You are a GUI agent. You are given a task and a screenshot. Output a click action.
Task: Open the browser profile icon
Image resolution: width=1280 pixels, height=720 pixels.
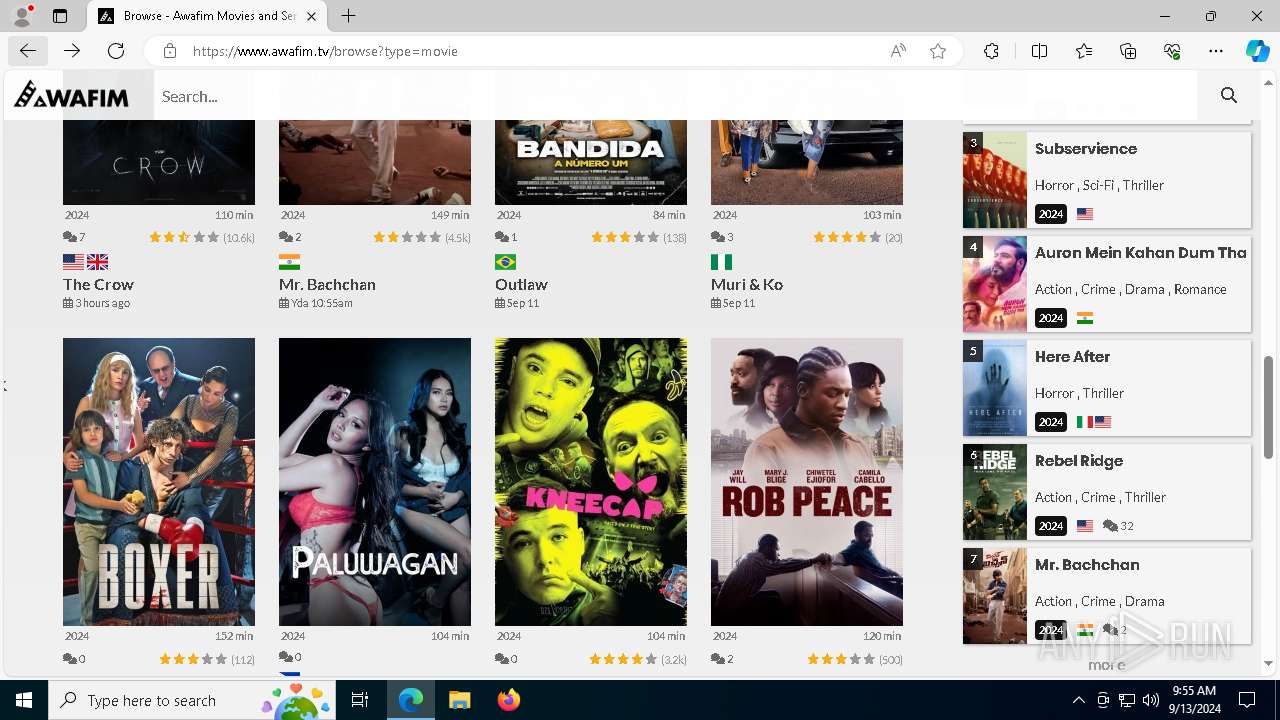(x=22, y=16)
